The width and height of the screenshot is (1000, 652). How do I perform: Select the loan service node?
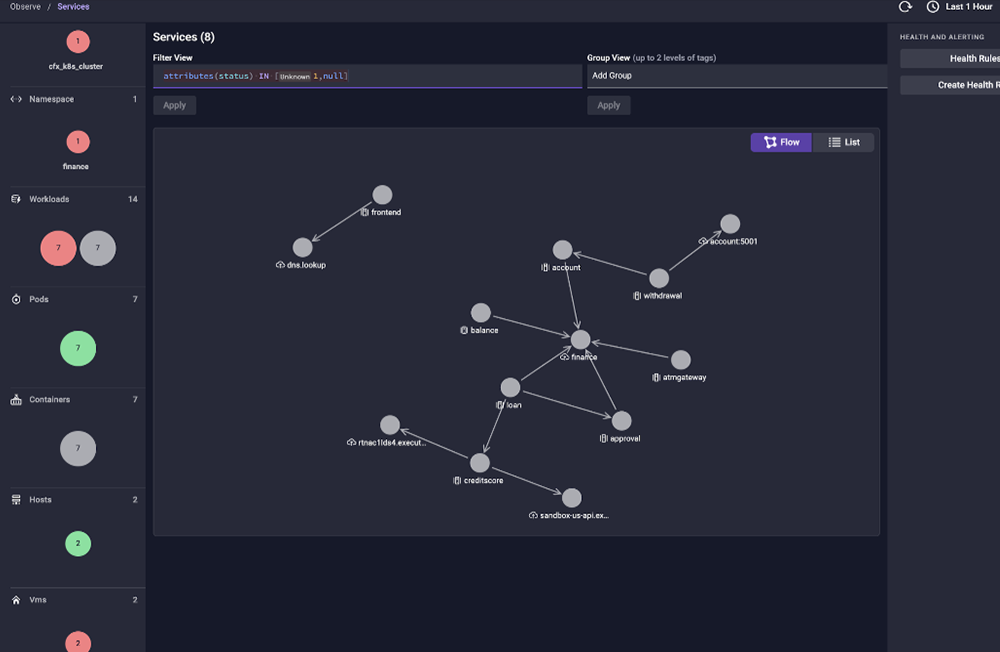pos(510,387)
